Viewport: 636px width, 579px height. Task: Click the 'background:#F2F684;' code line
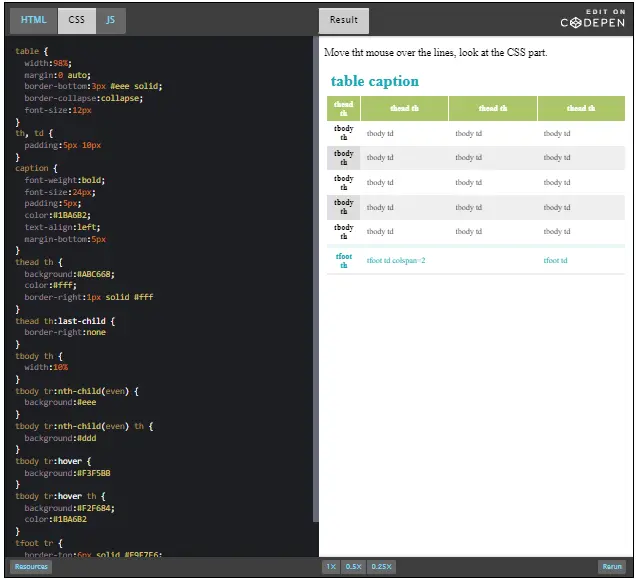click(x=69, y=508)
